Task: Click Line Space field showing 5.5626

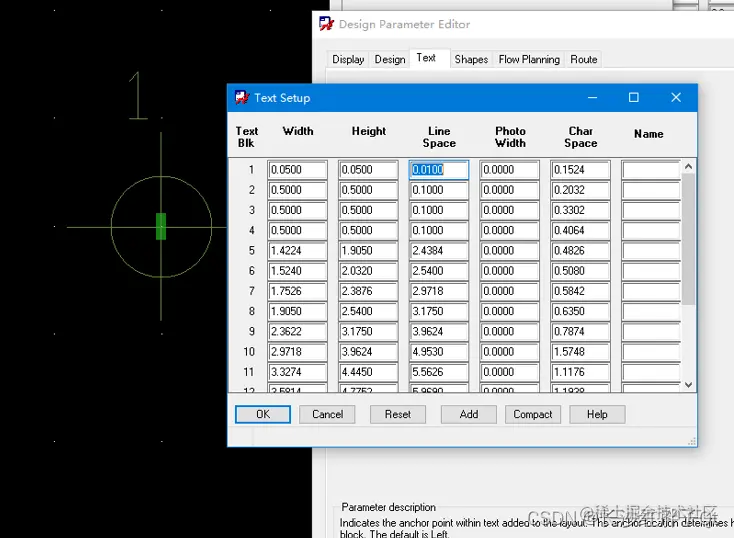Action: click(x=439, y=372)
